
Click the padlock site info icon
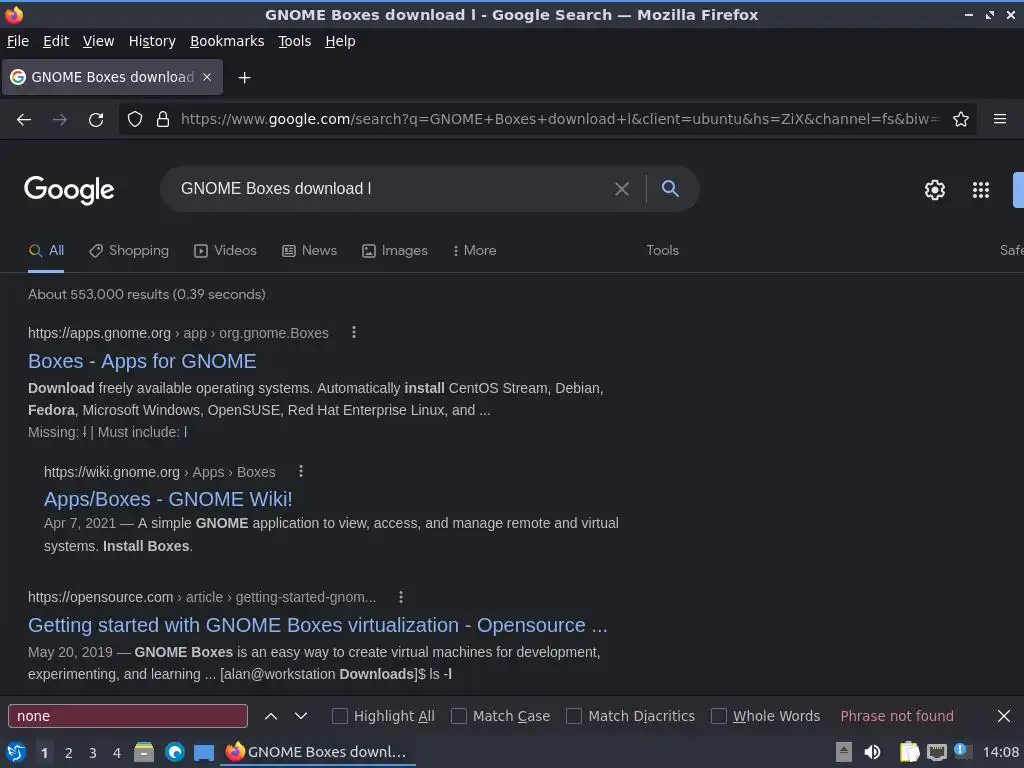163,120
